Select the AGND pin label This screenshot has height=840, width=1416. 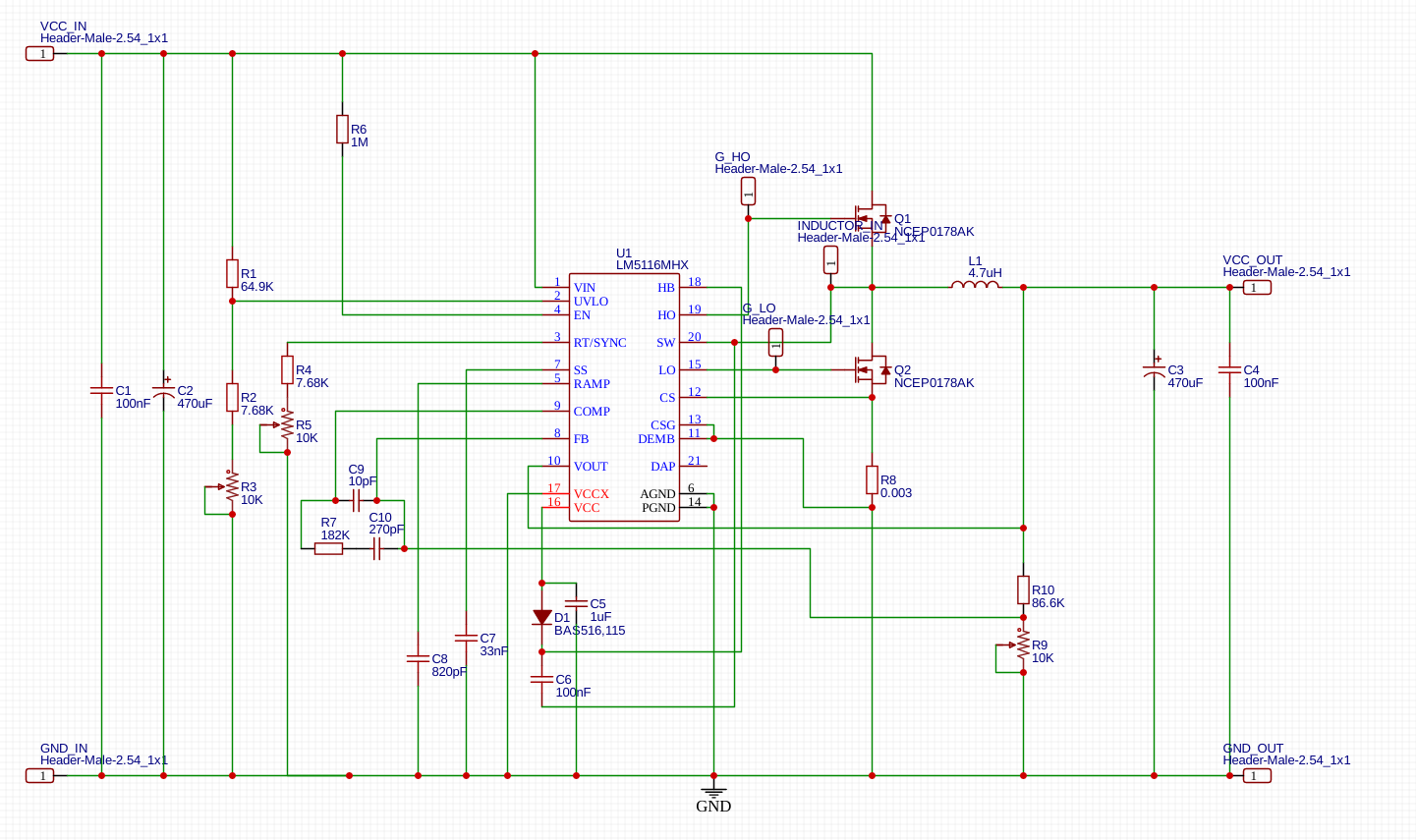pyautogui.click(x=658, y=494)
